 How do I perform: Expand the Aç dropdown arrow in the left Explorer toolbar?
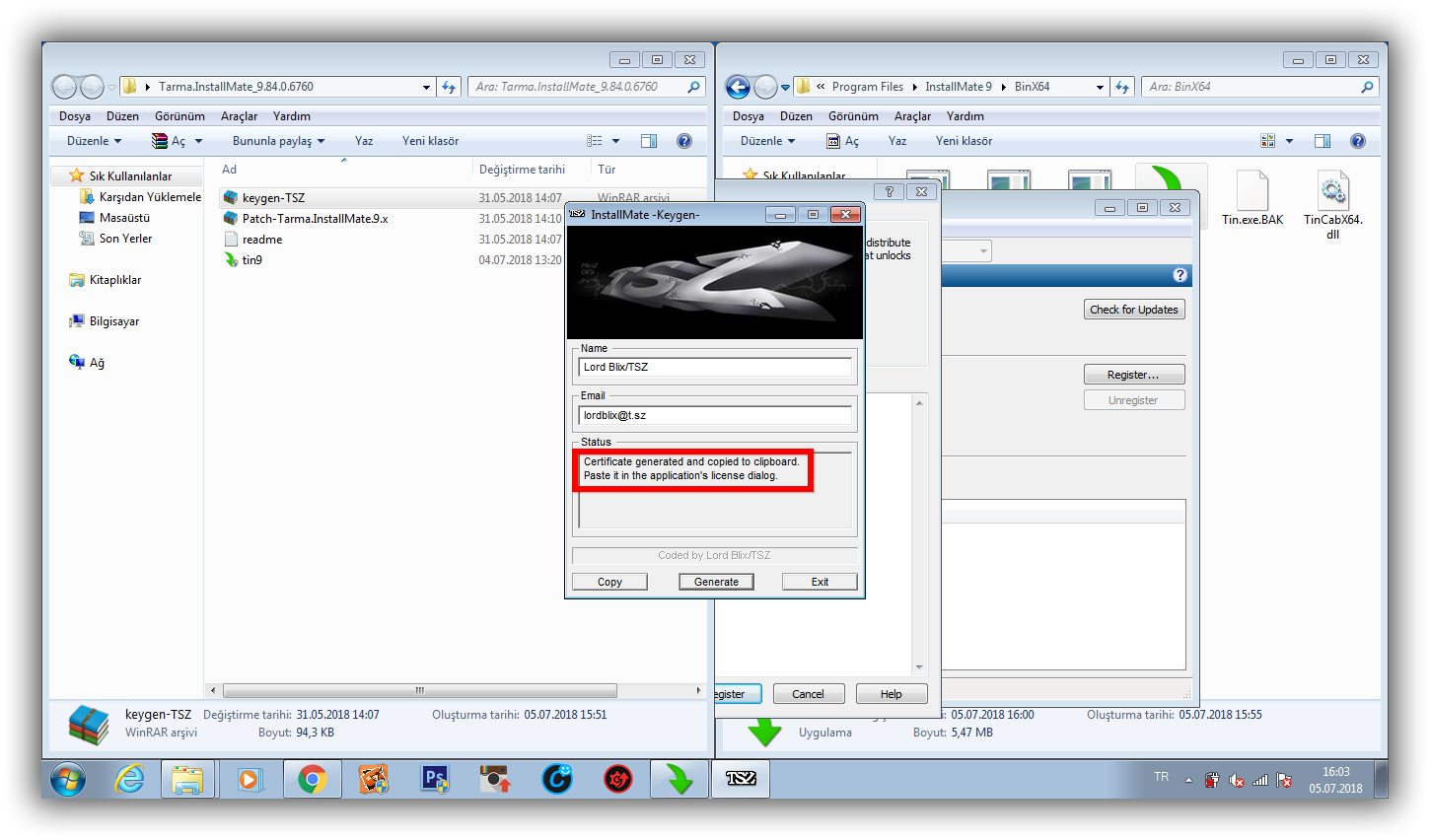coord(198,141)
